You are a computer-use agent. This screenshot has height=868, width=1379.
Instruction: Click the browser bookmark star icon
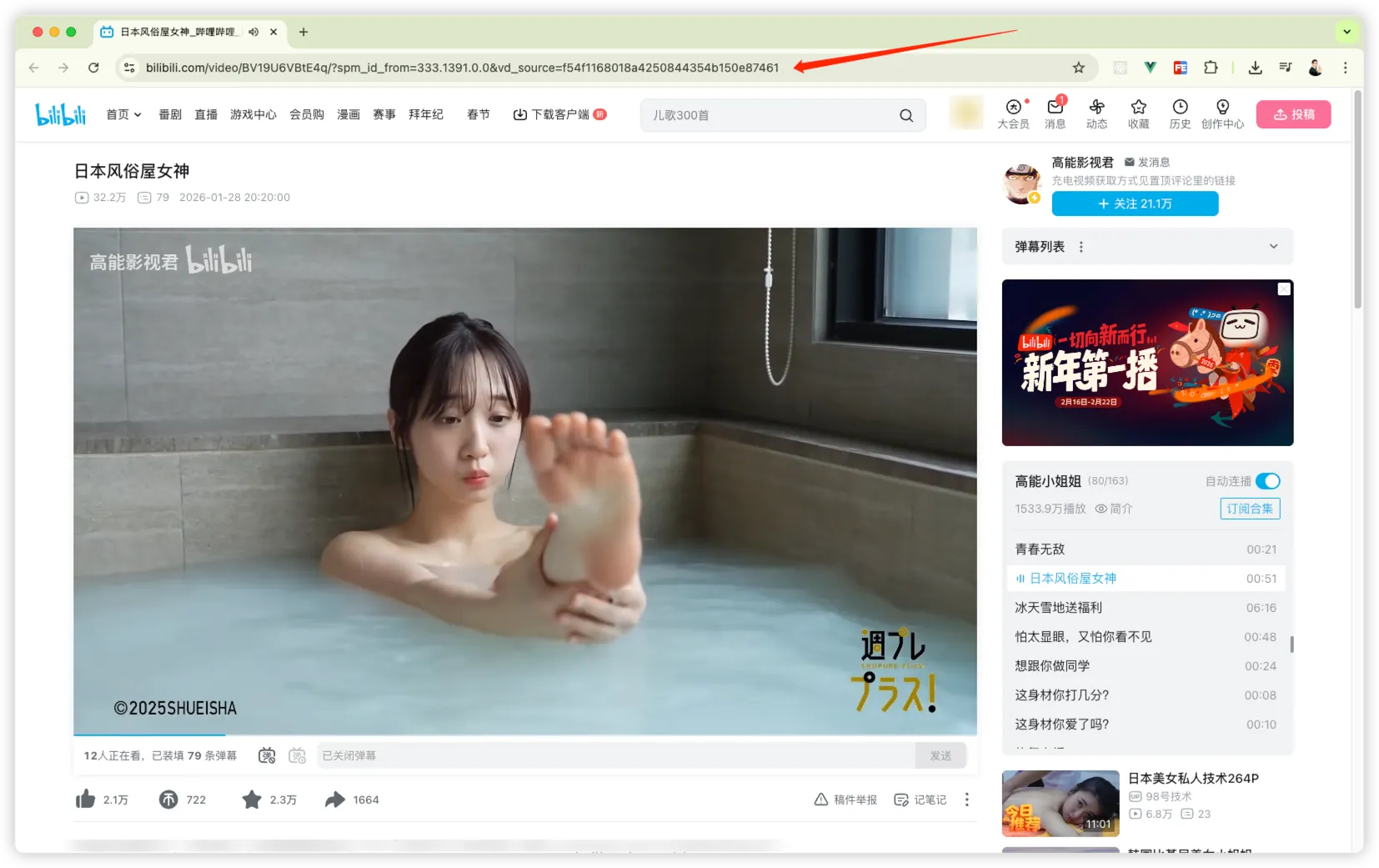point(1079,68)
